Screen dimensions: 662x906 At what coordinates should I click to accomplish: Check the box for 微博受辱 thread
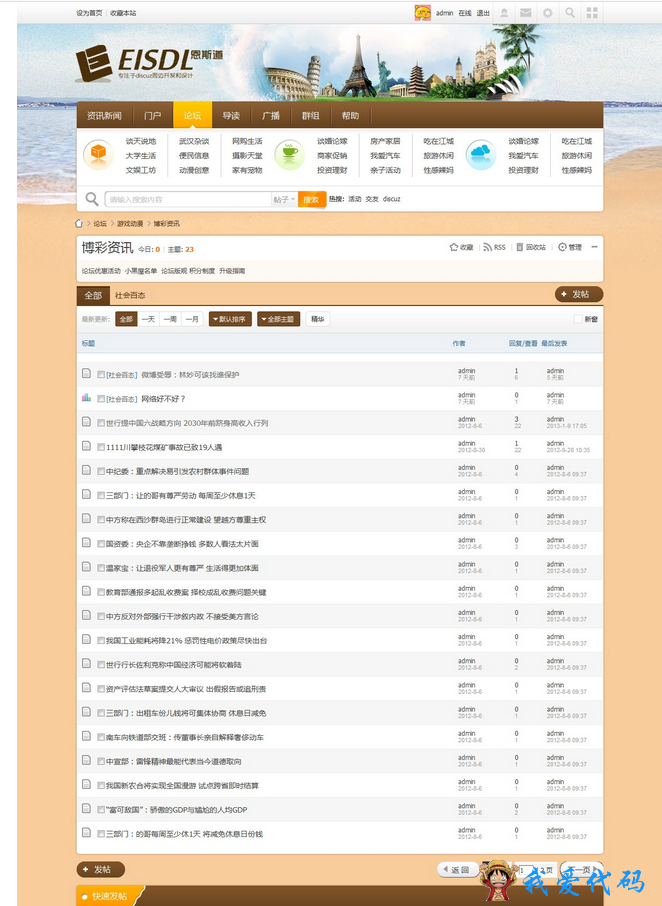(101, 374)
